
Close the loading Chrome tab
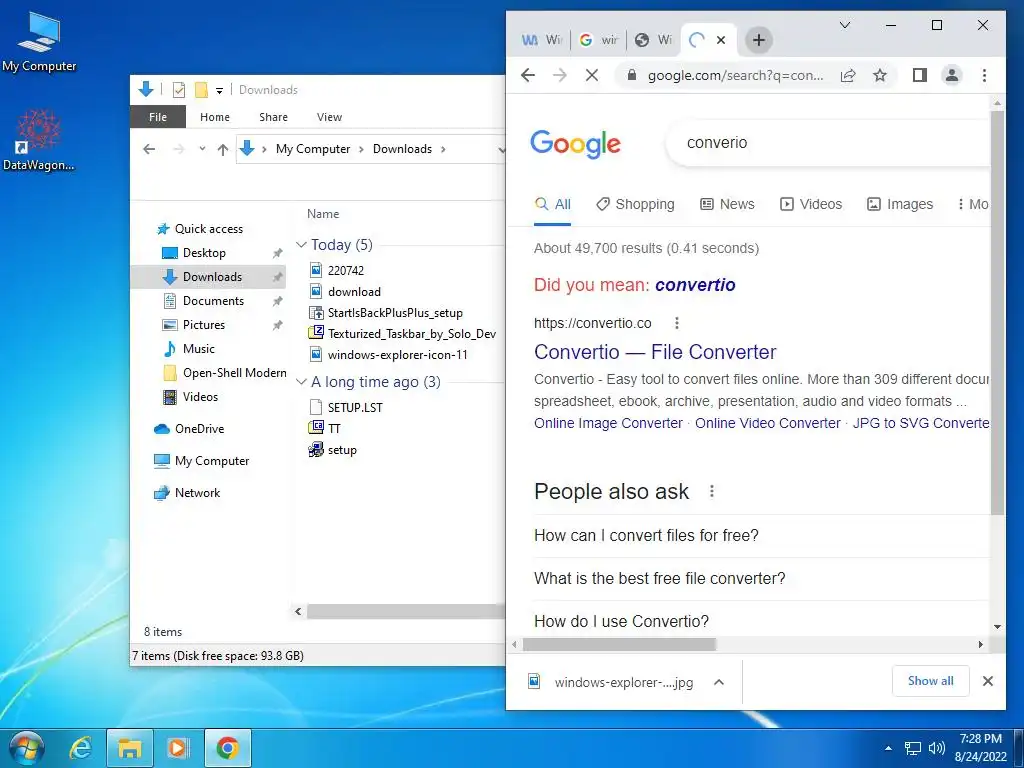coord(721,40)
